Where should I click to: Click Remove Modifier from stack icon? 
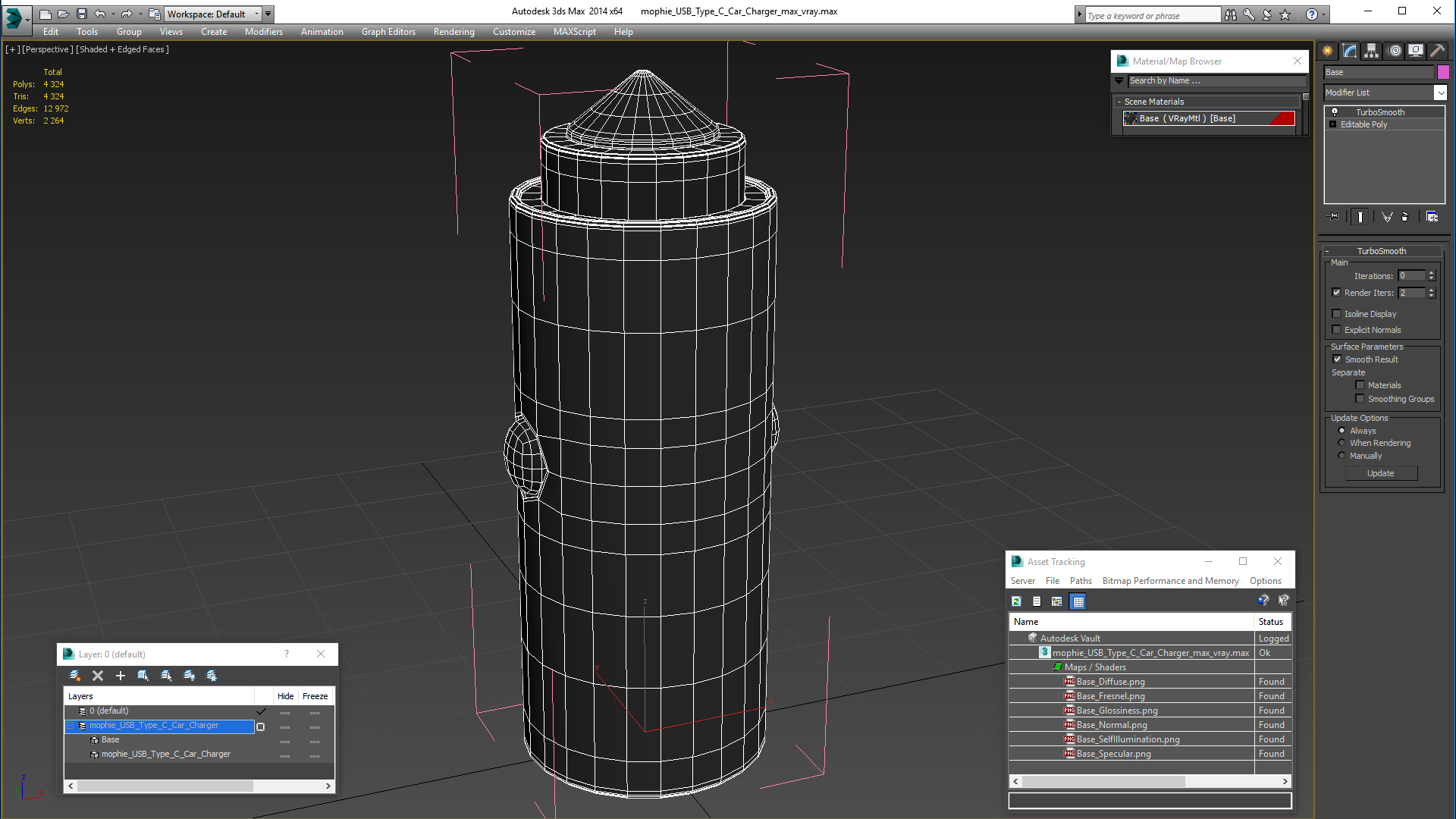tap(1405, 217)
